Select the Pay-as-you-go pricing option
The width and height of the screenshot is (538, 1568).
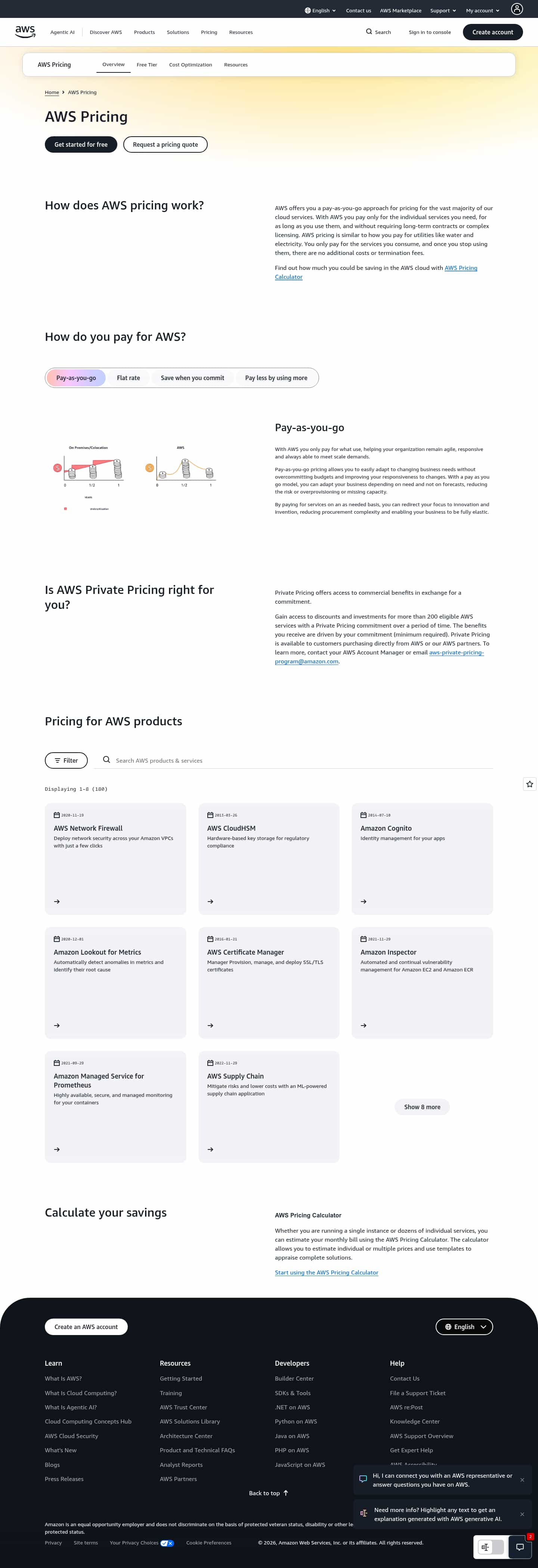(x=76, y=378)
